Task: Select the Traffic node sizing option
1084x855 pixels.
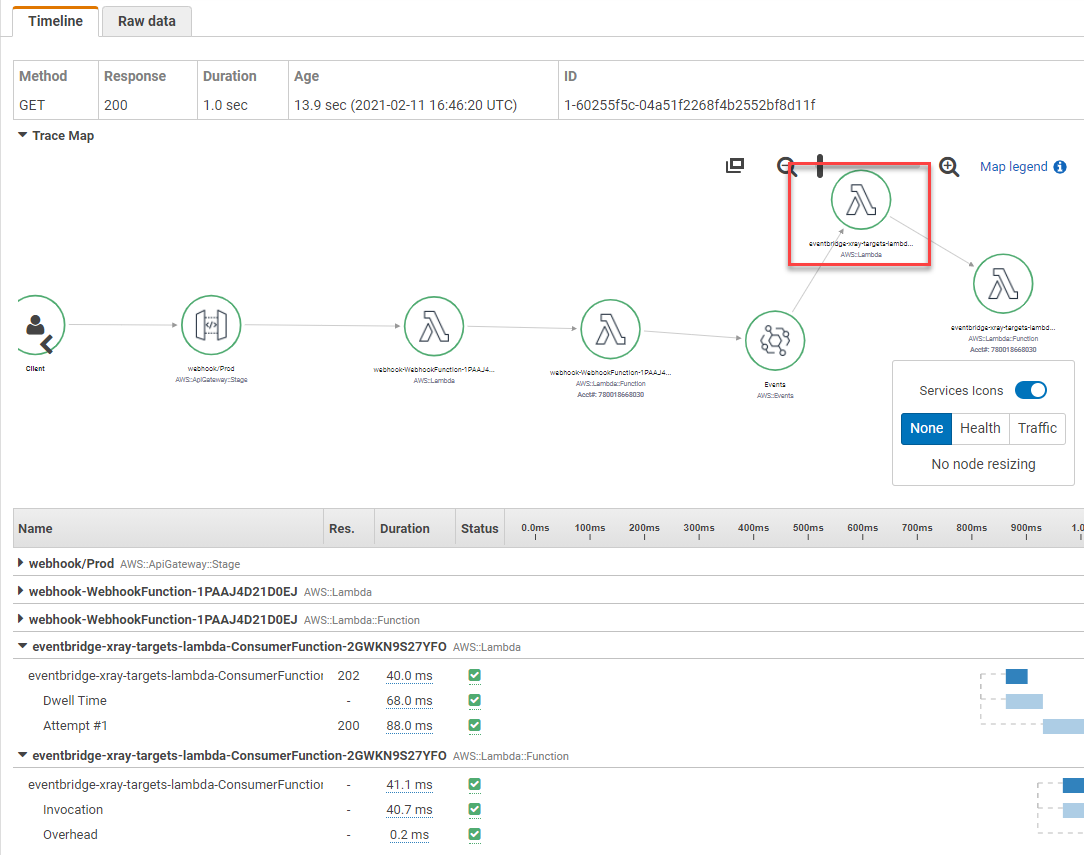Action: (1037, 429)
